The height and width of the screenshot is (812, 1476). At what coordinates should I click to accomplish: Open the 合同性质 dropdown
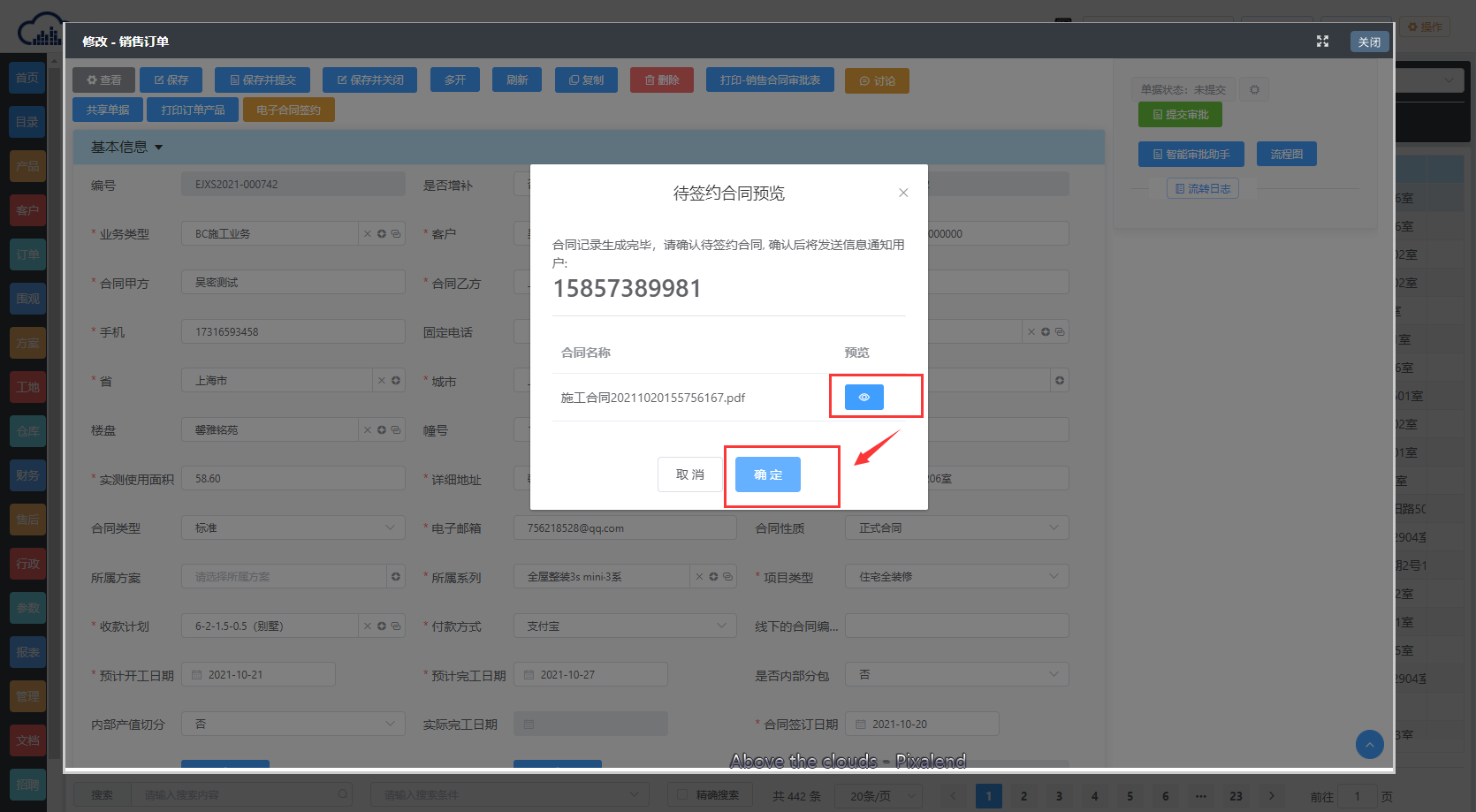click(956, 528)
